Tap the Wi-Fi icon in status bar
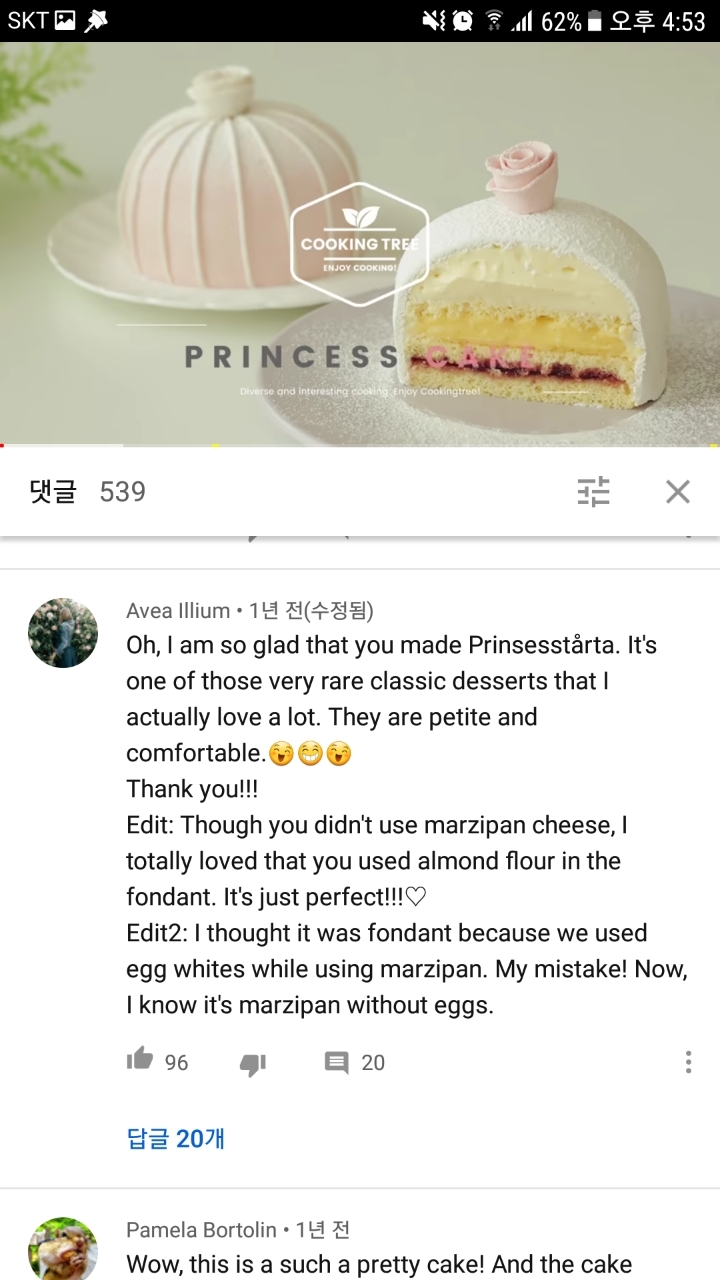This screenshot has height=1280, width=720. pyautogui.click(x=493, y=21)
